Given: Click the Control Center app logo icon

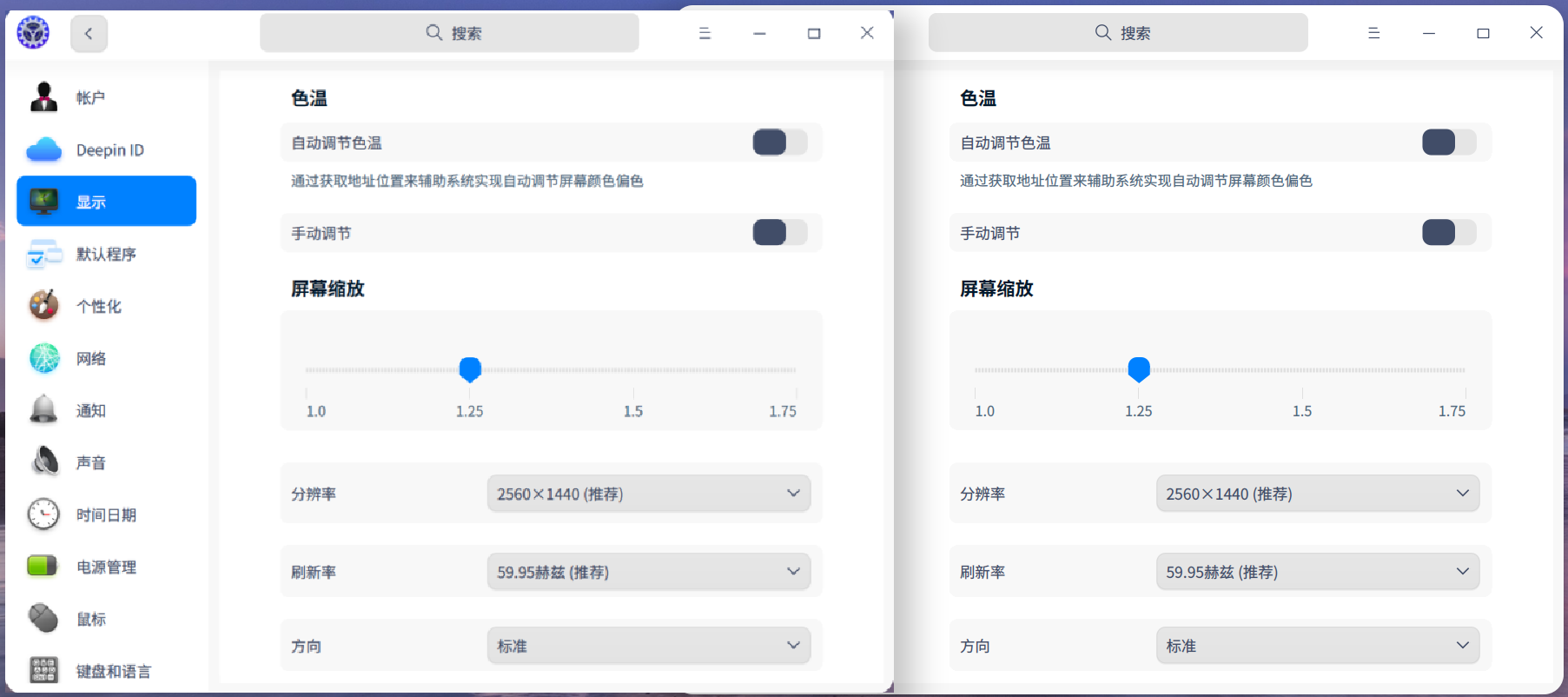Looking at the screenshot, I should point(33,33).
